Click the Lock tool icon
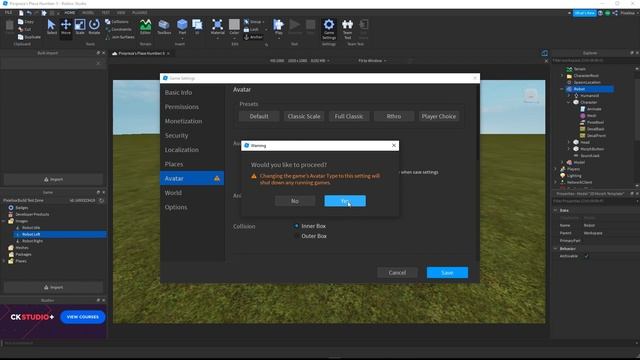This screenshot has height=360, width=640. pyautogui.click(x=247, y=29)
